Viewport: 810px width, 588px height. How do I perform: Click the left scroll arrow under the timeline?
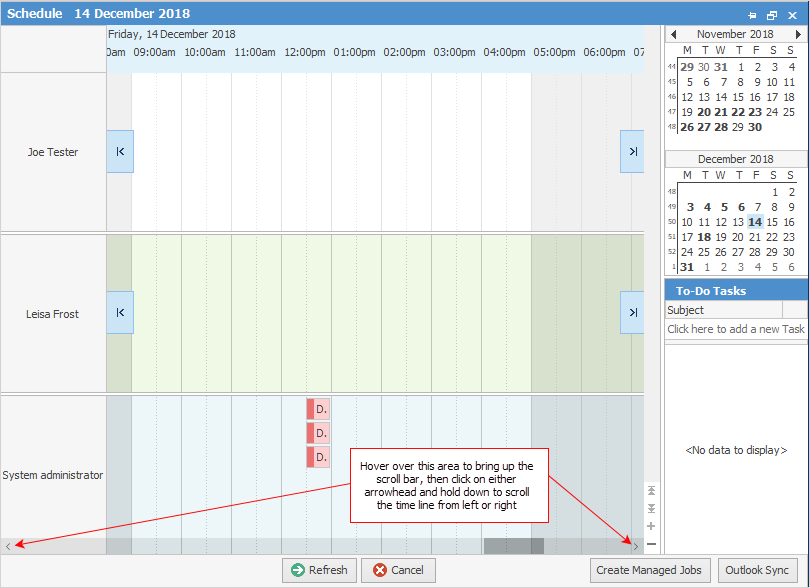click(x=8, y=546)
